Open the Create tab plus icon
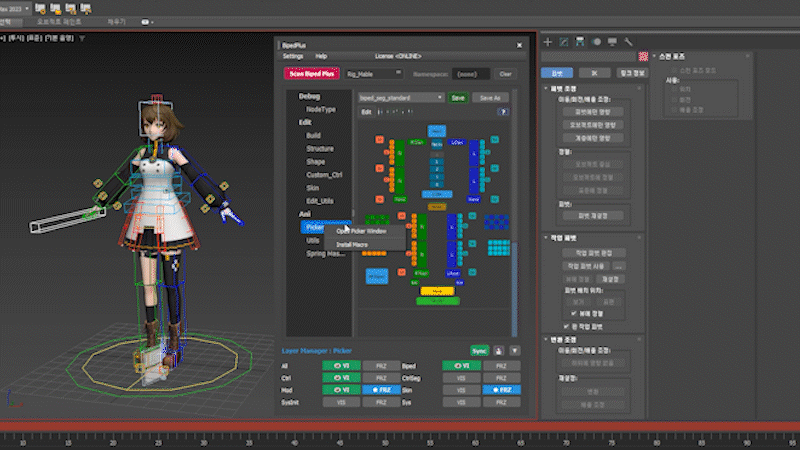 coord(547,42)
